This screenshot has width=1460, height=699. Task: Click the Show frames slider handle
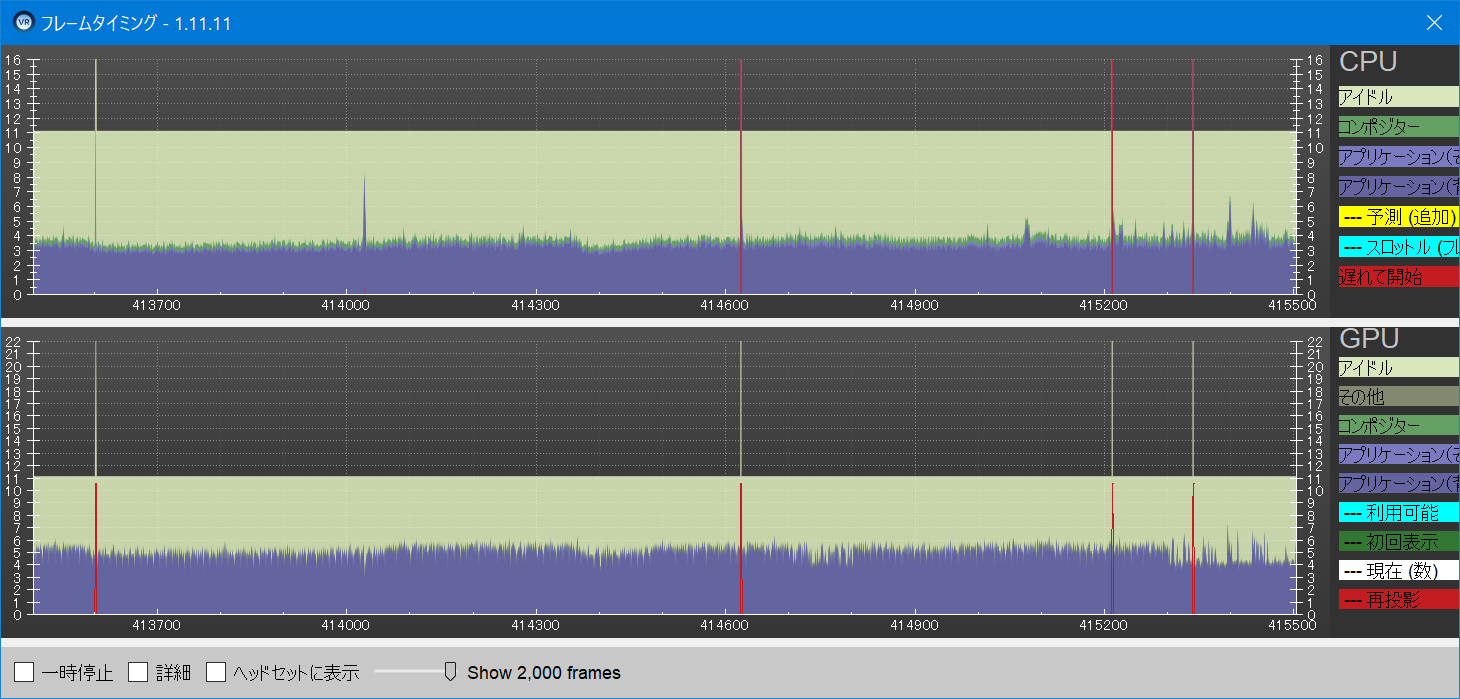coord(450,672)
